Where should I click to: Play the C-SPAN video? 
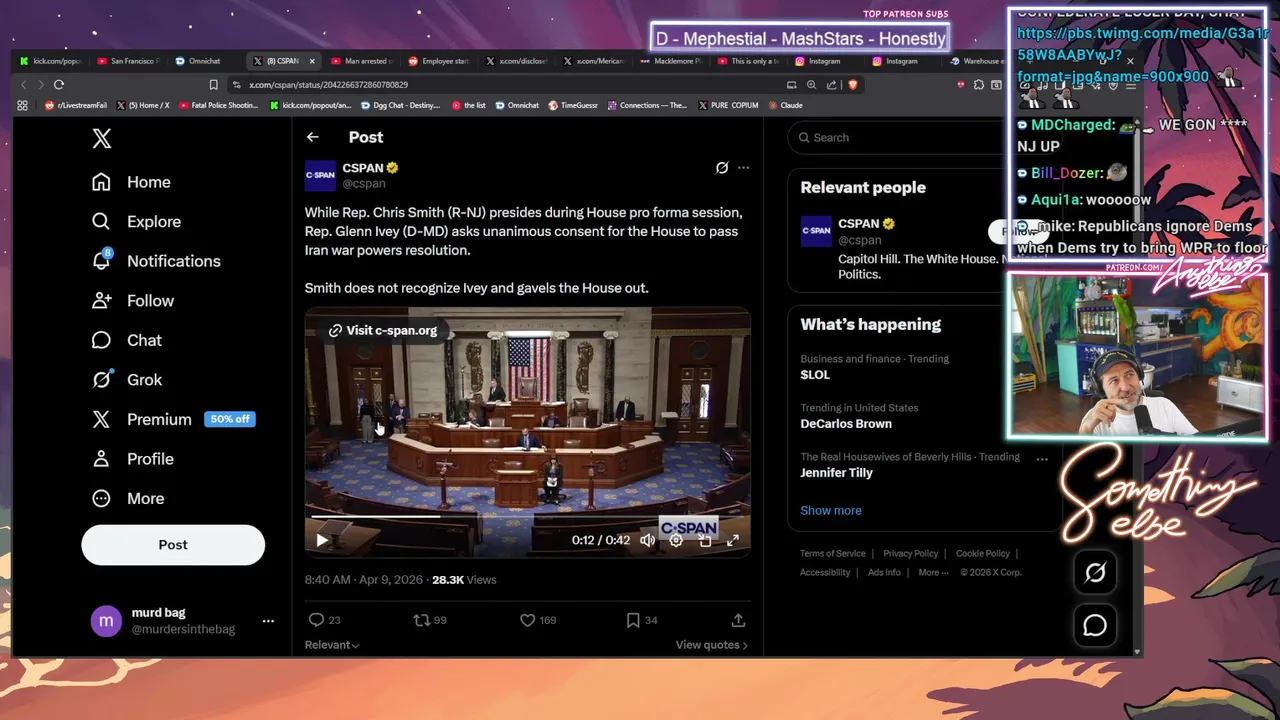tap(322, 540)
